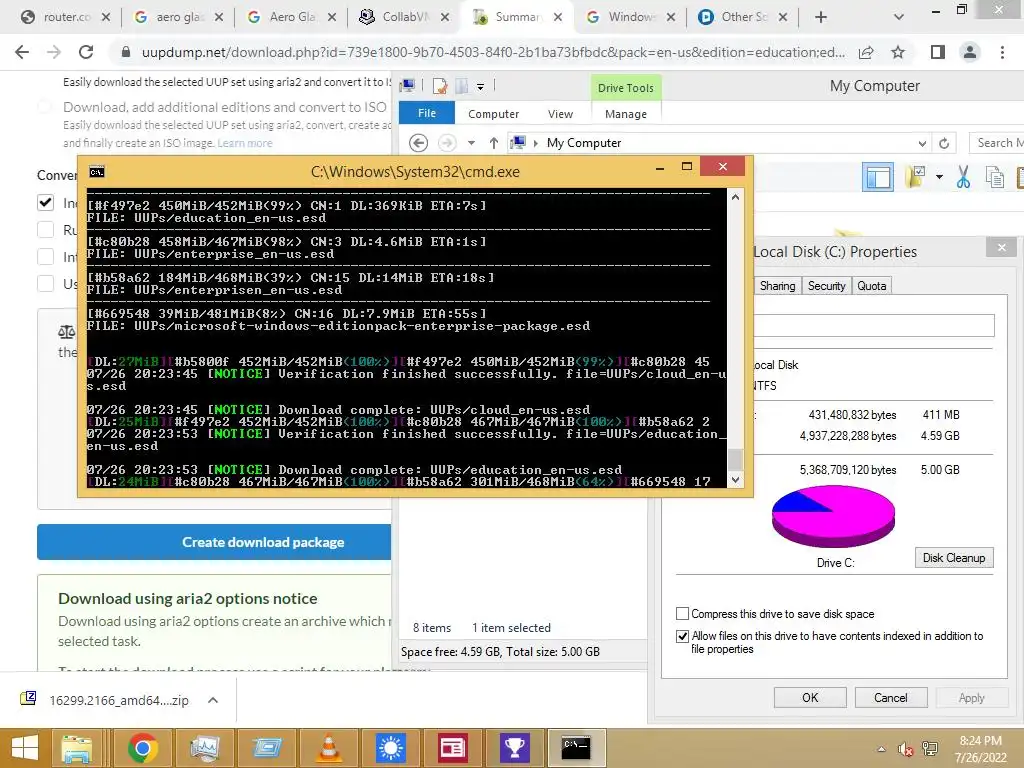
Task: Close the router.co tab
Action: point(106,18)
